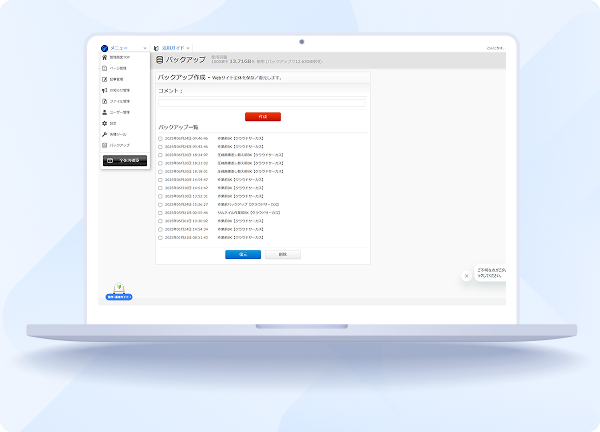Click the pencil edit icon in the menu

(104, 79)
